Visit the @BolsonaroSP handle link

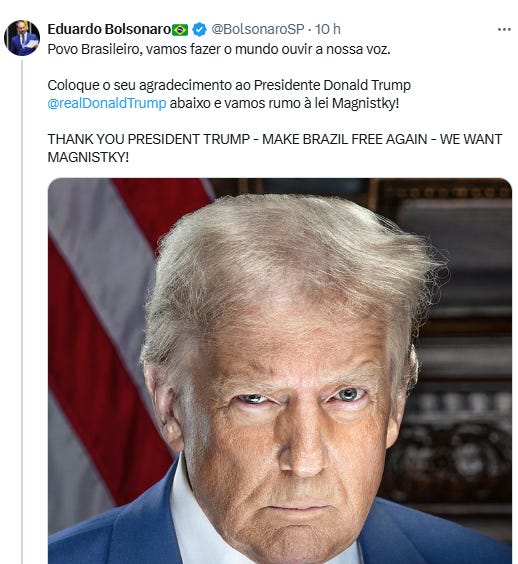(x=258, y=29)
